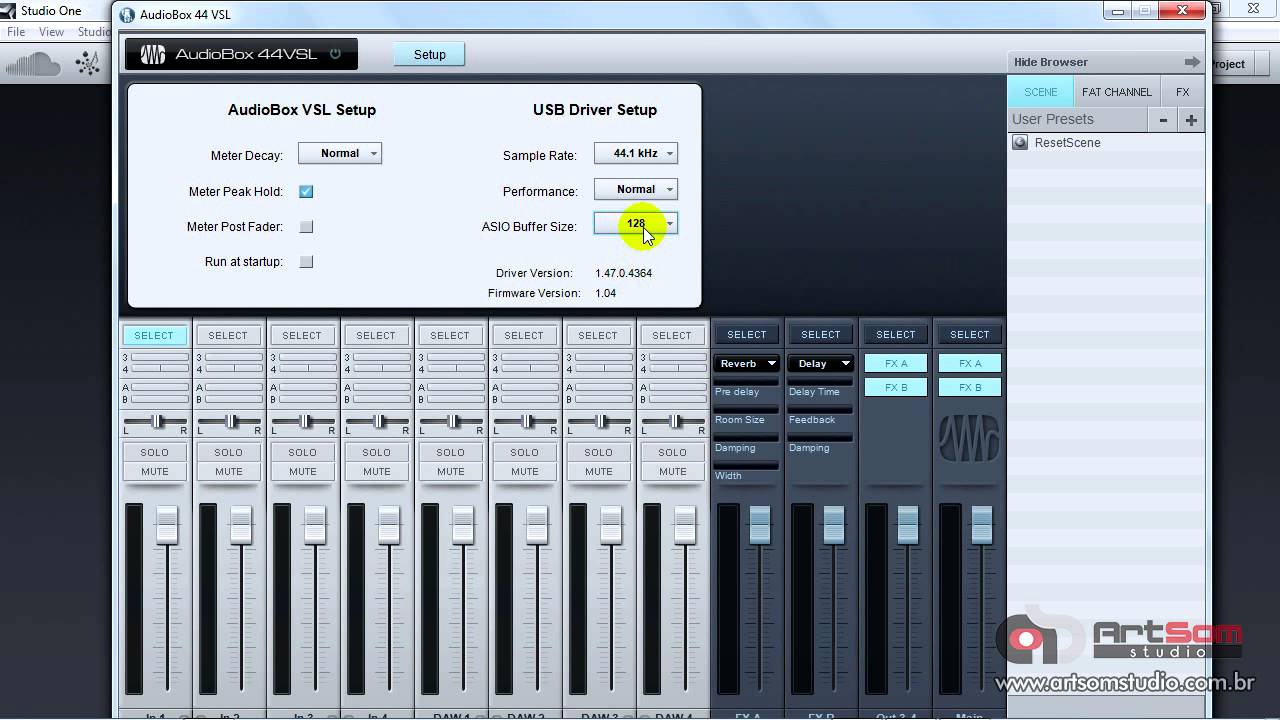Open the Reverb effect type dropdown
This screenshot has width=1280, height=720.
coord(746,364)
